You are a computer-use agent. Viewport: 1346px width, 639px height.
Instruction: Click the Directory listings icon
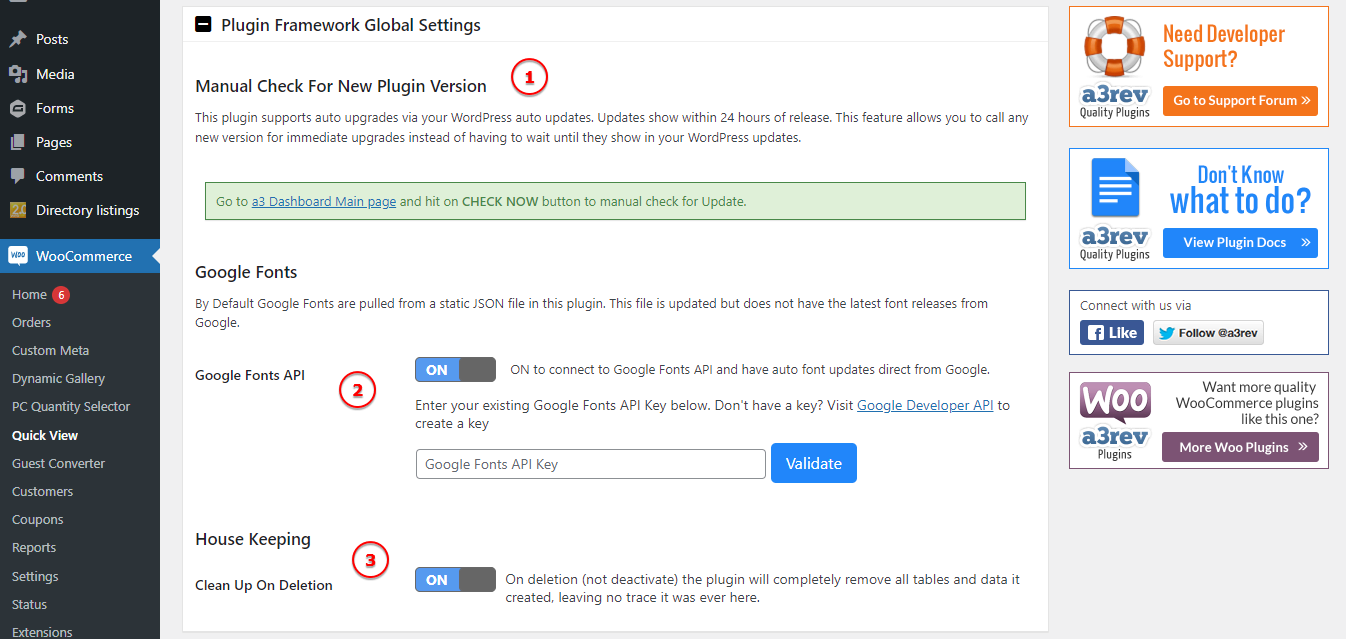(x=18, y=210)
